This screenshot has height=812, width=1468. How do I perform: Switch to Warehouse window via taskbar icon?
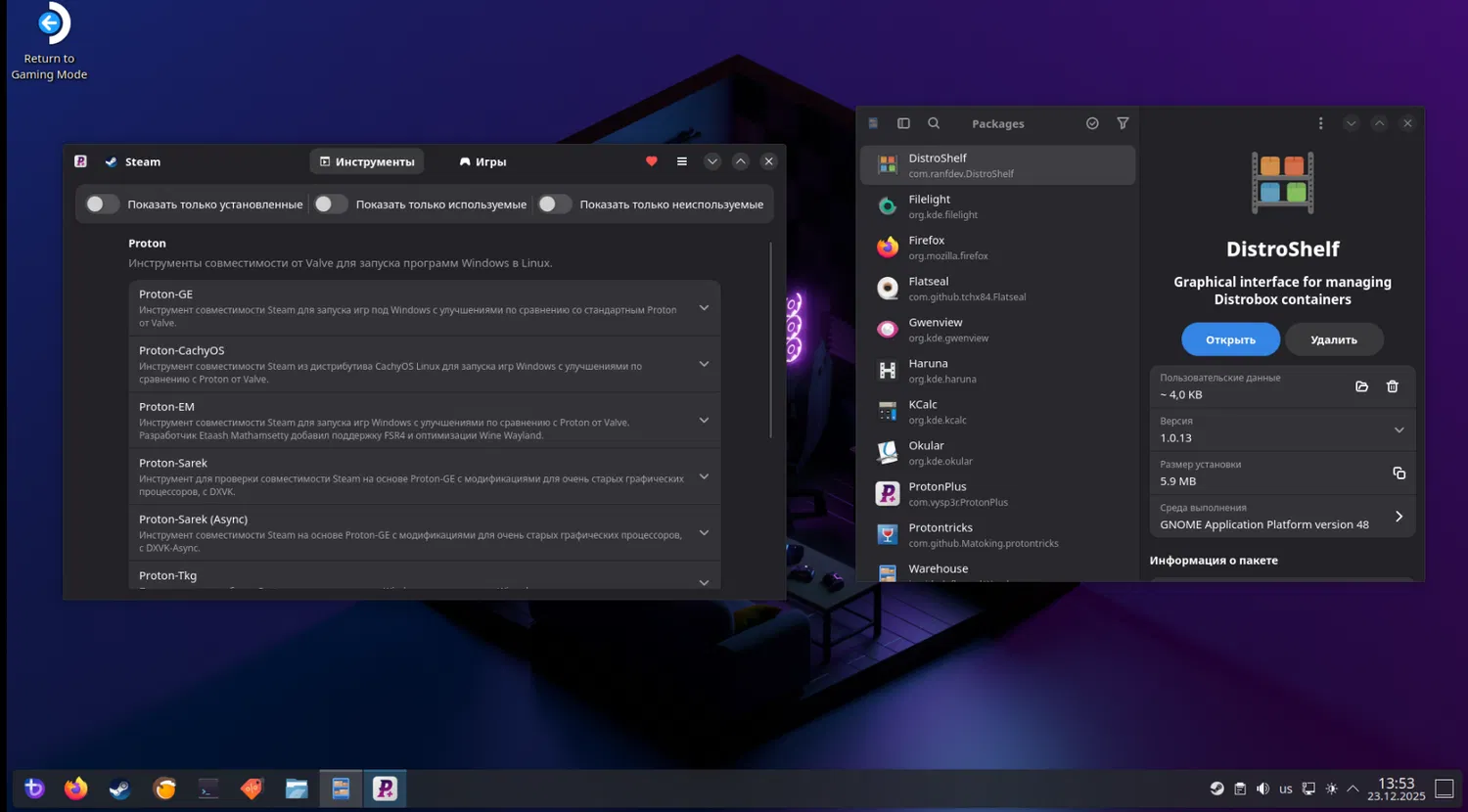(341, 789)
